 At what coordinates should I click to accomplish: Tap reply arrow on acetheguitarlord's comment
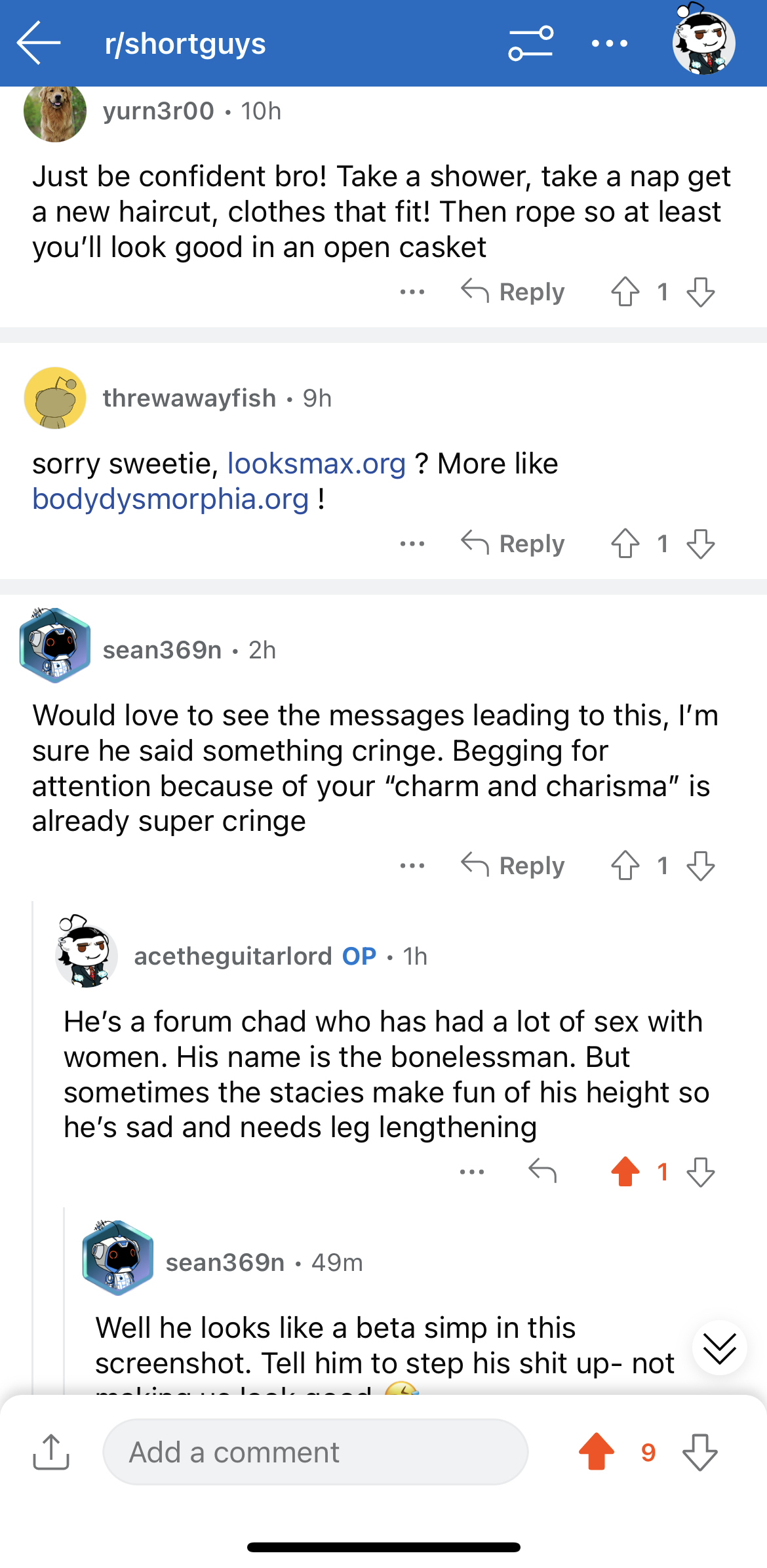point(543,1171)
